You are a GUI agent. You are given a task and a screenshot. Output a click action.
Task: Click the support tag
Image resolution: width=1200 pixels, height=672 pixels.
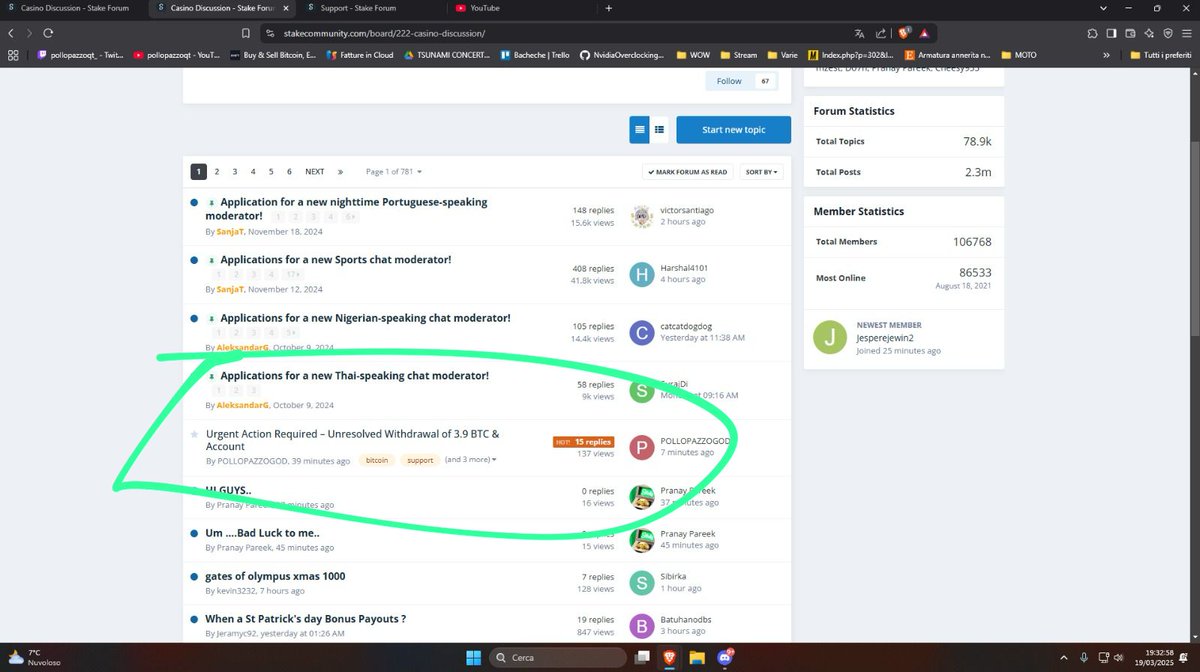[x=420, y=460]
